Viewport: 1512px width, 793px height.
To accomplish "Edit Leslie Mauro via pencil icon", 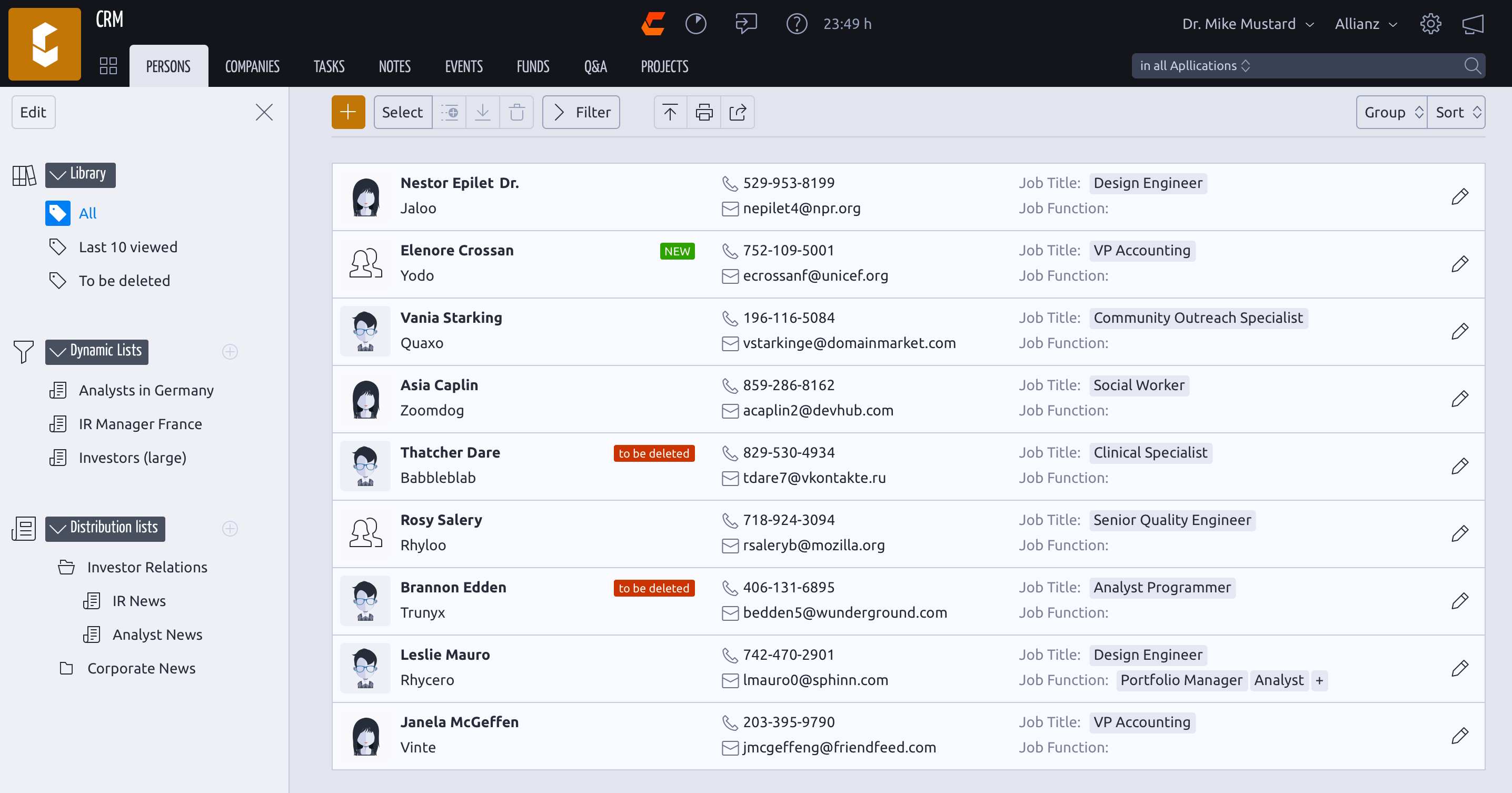I will [x=1460, y=669].
